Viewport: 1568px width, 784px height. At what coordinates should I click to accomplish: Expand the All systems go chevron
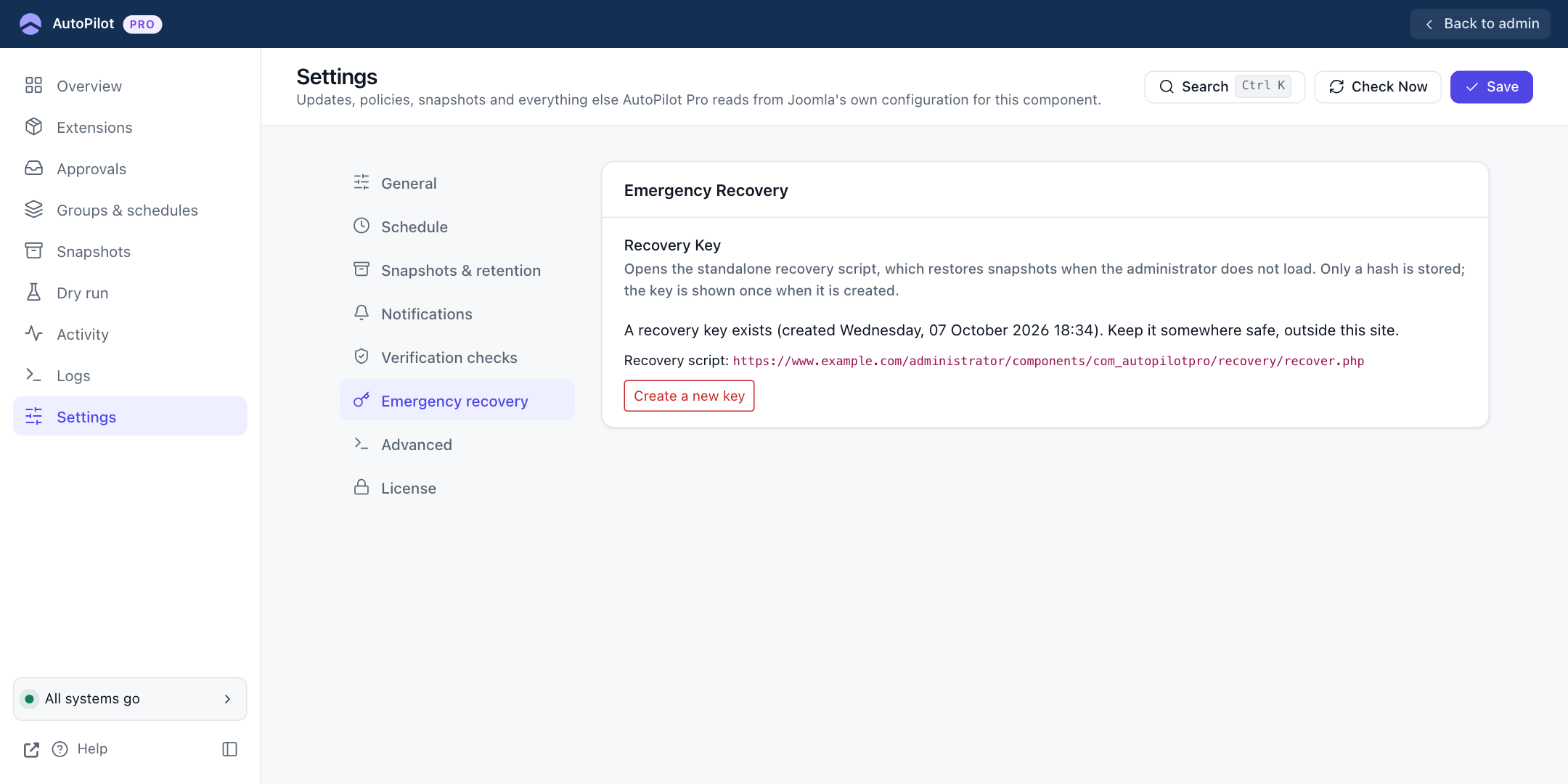[x=227, y=699]
